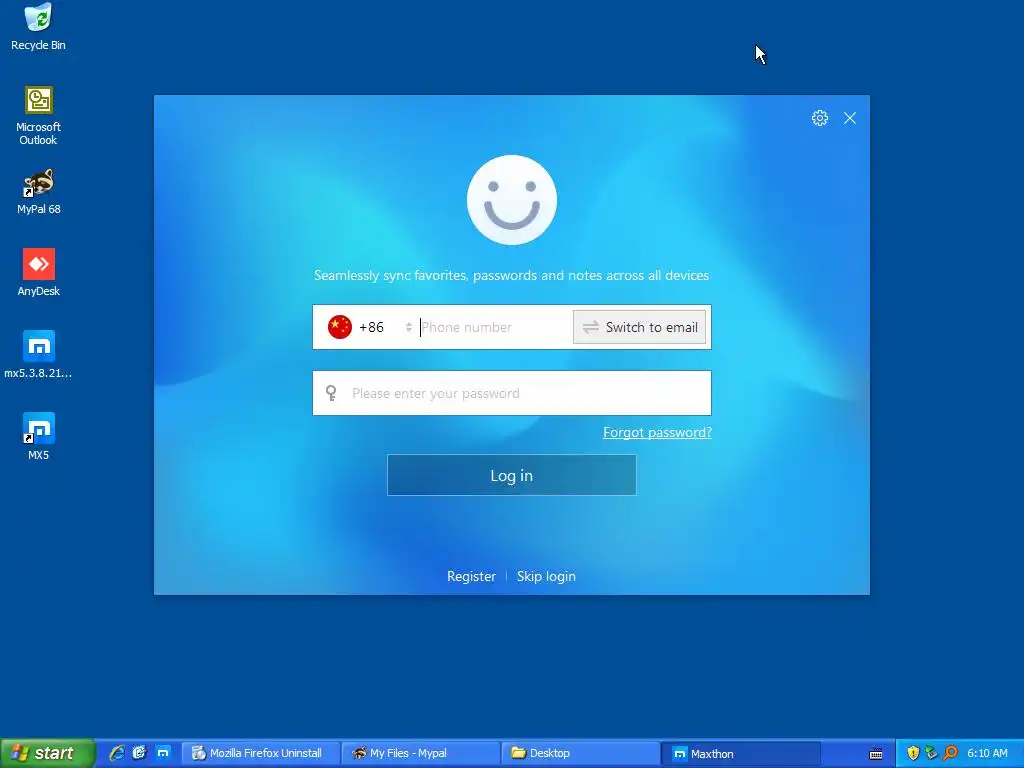Click the 6:10 AM system clock
Screen dimensions: 1024x768
point(987,754)
